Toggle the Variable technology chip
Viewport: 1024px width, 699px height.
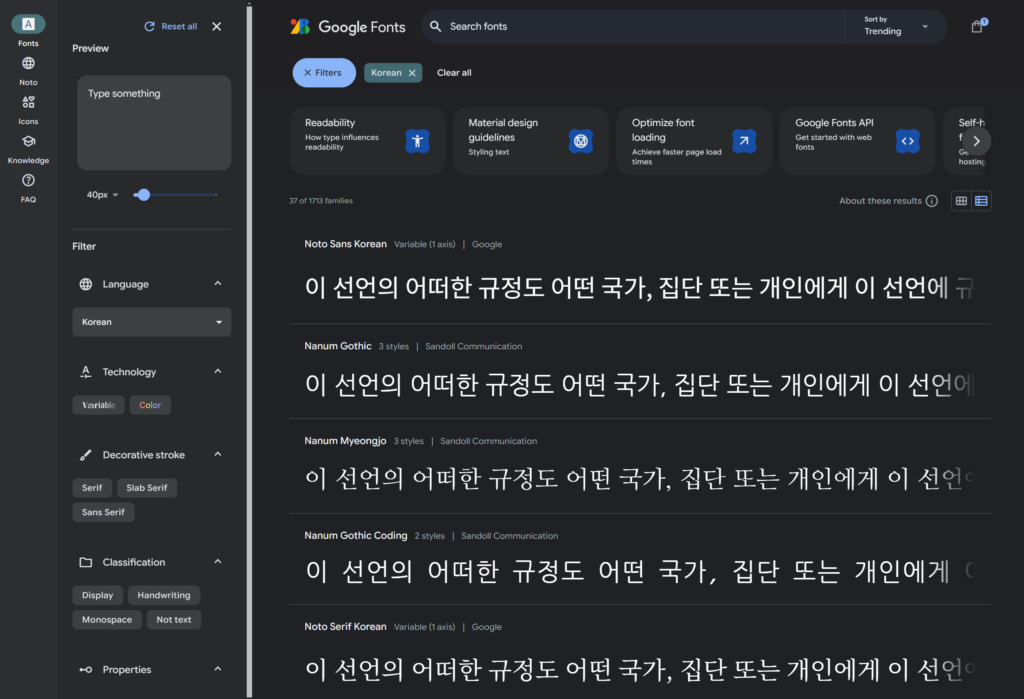coord(99,405)
